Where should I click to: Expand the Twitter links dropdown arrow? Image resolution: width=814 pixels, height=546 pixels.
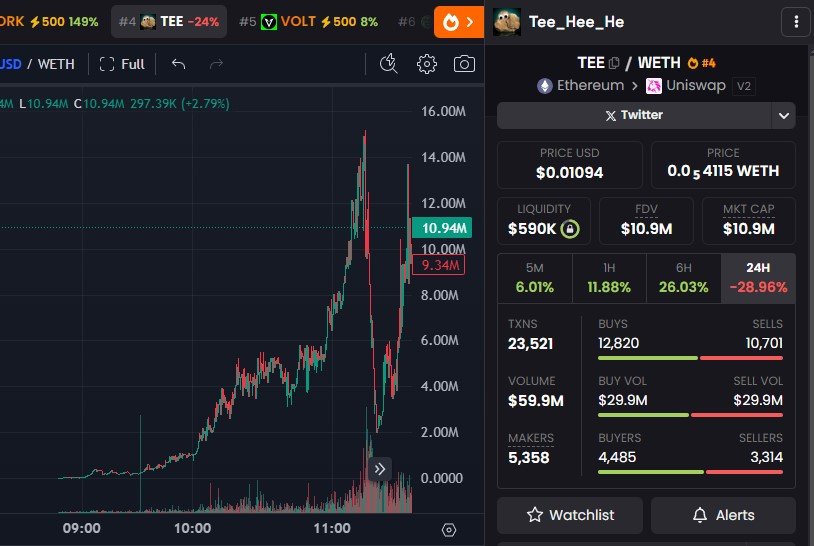[783, 115]
